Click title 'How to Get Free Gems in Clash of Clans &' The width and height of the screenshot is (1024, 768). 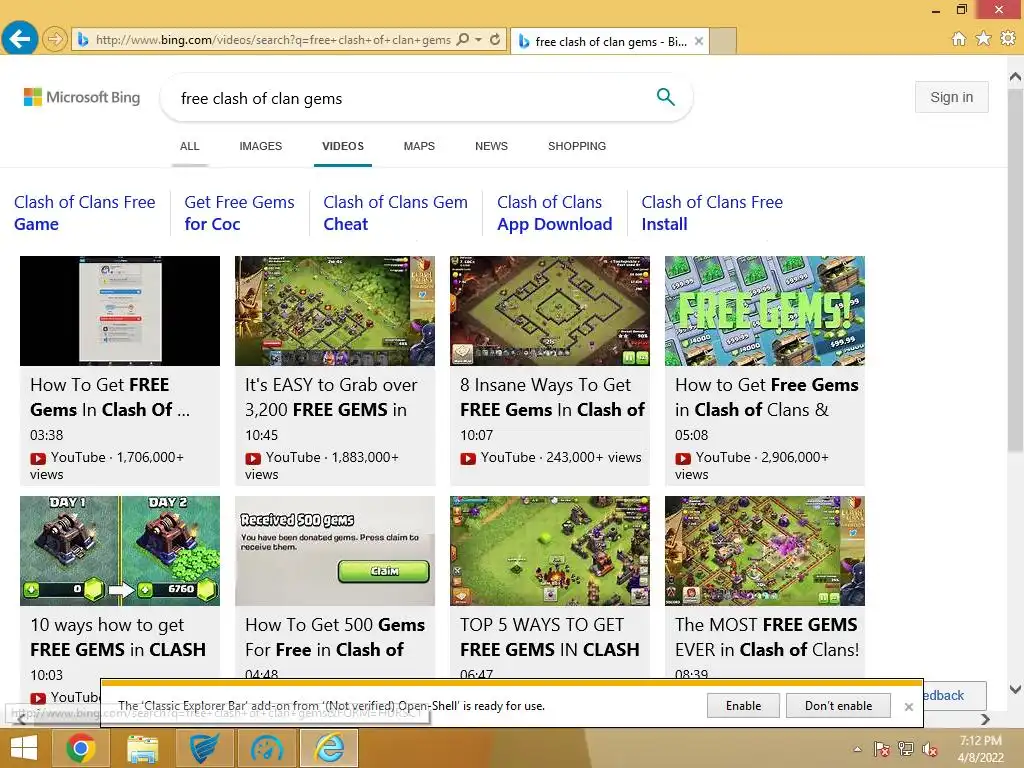pos(767,397)
